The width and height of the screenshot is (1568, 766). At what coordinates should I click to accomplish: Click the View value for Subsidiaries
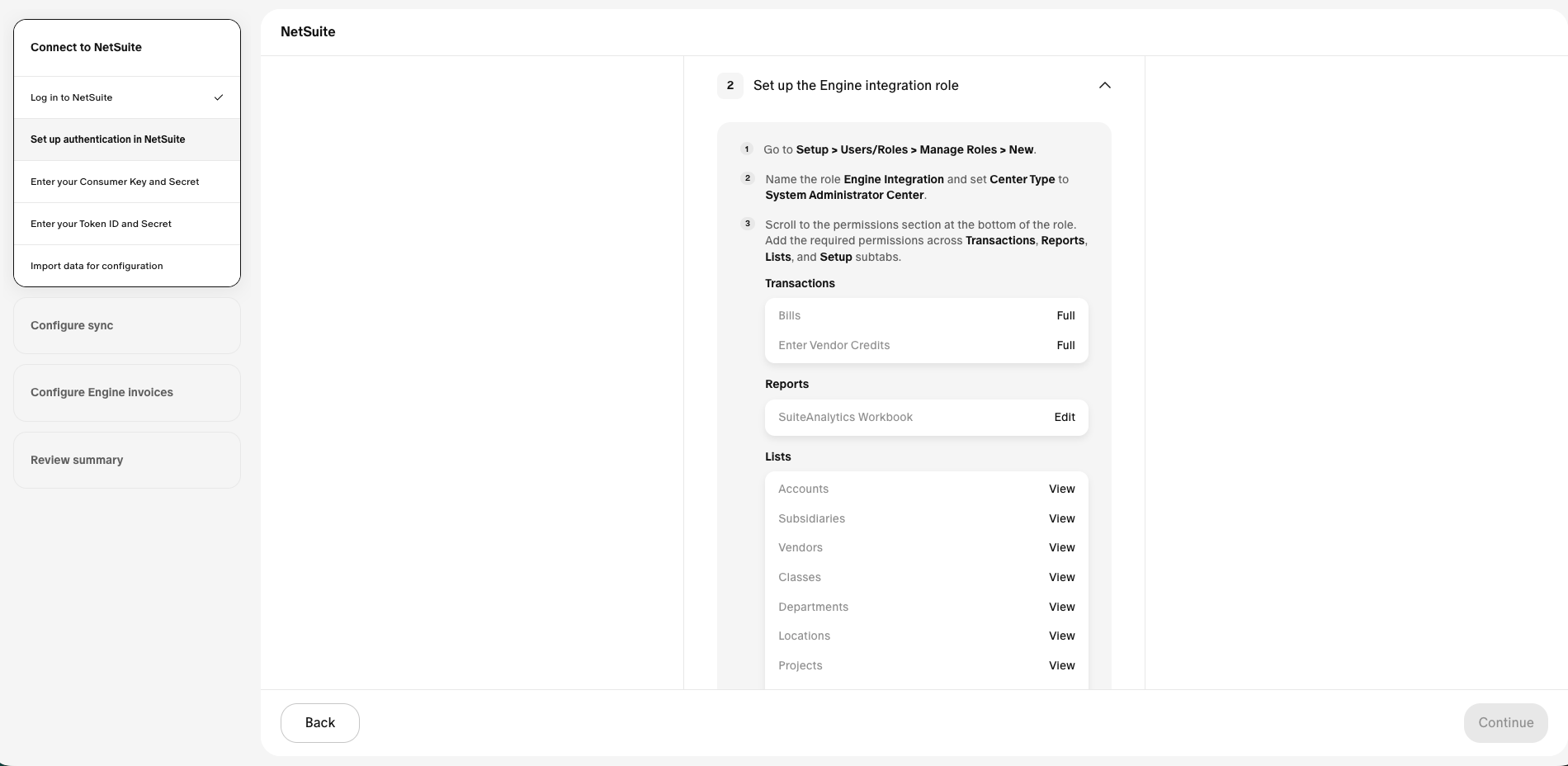coord(1062,519)
